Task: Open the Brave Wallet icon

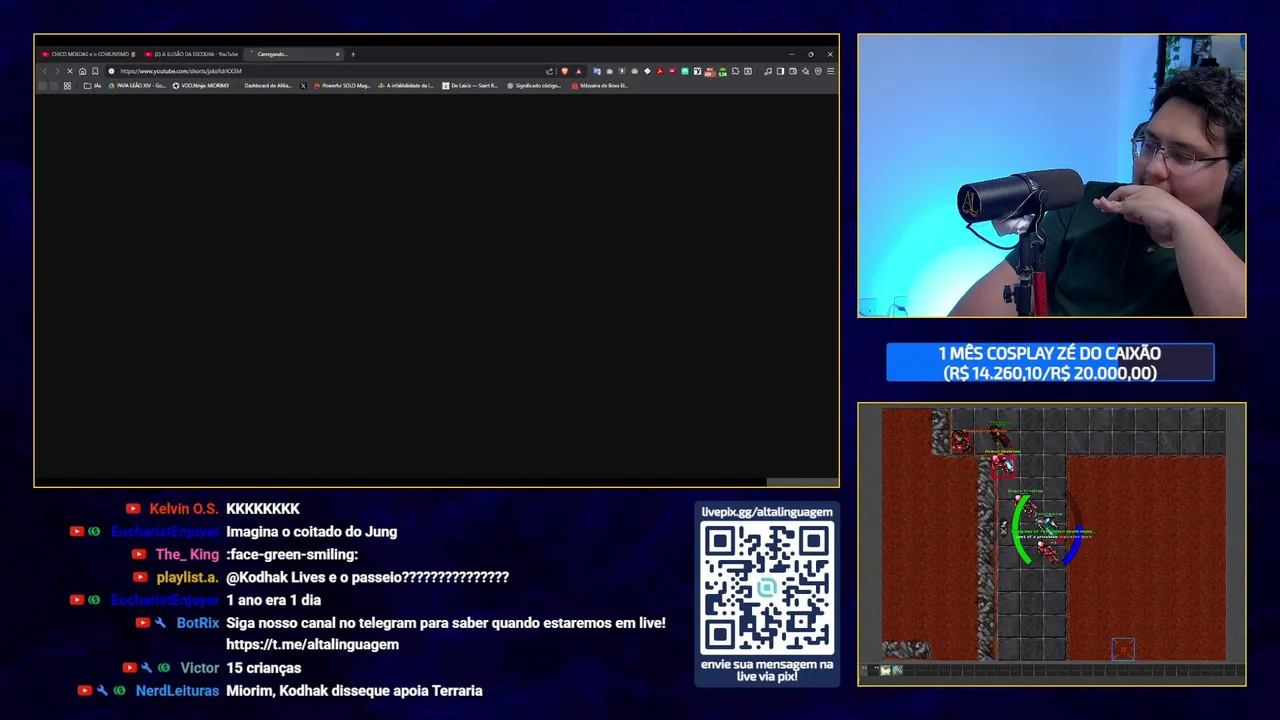Action: point(793,71)
